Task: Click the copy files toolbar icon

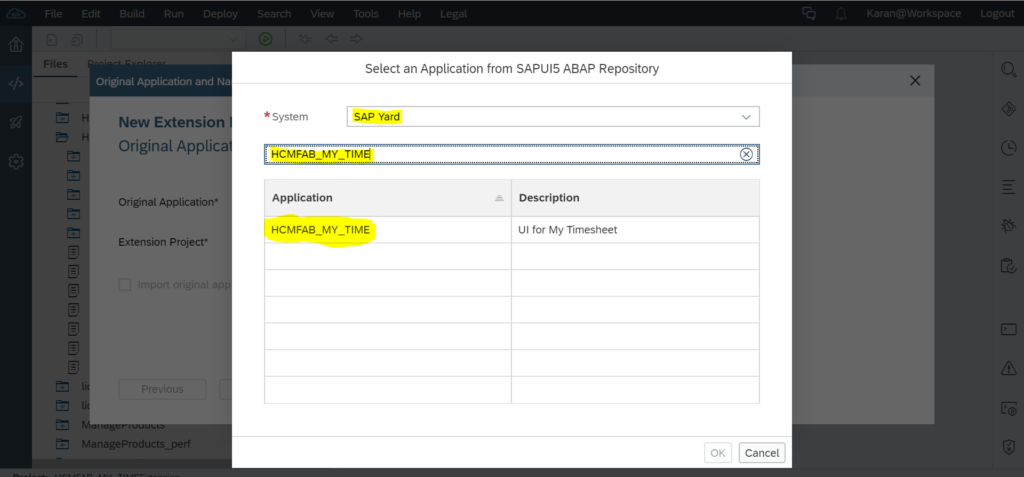Action: pos(77,39)
